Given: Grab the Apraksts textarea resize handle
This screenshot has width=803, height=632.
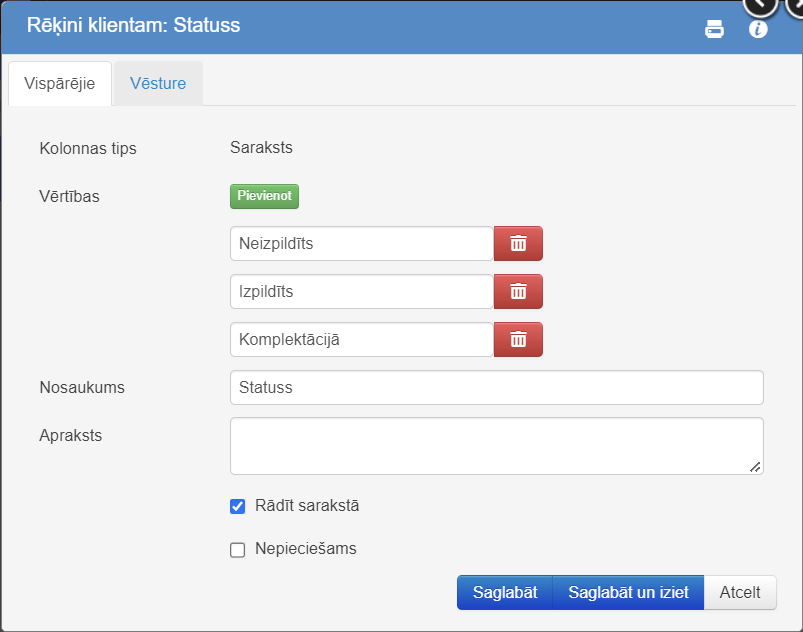Looking at the screenshot, I should click(x=755, y=467).
